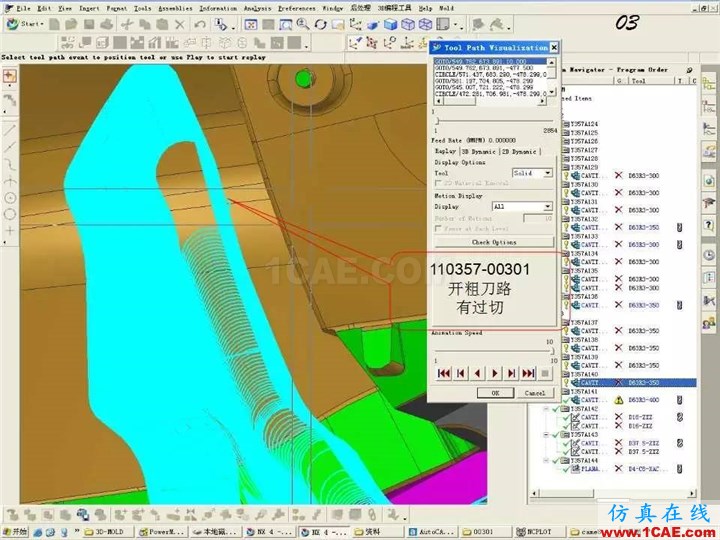Screen dimensions: 720x540
Task: Open the Assemblies menu
Action: point(175,8)
